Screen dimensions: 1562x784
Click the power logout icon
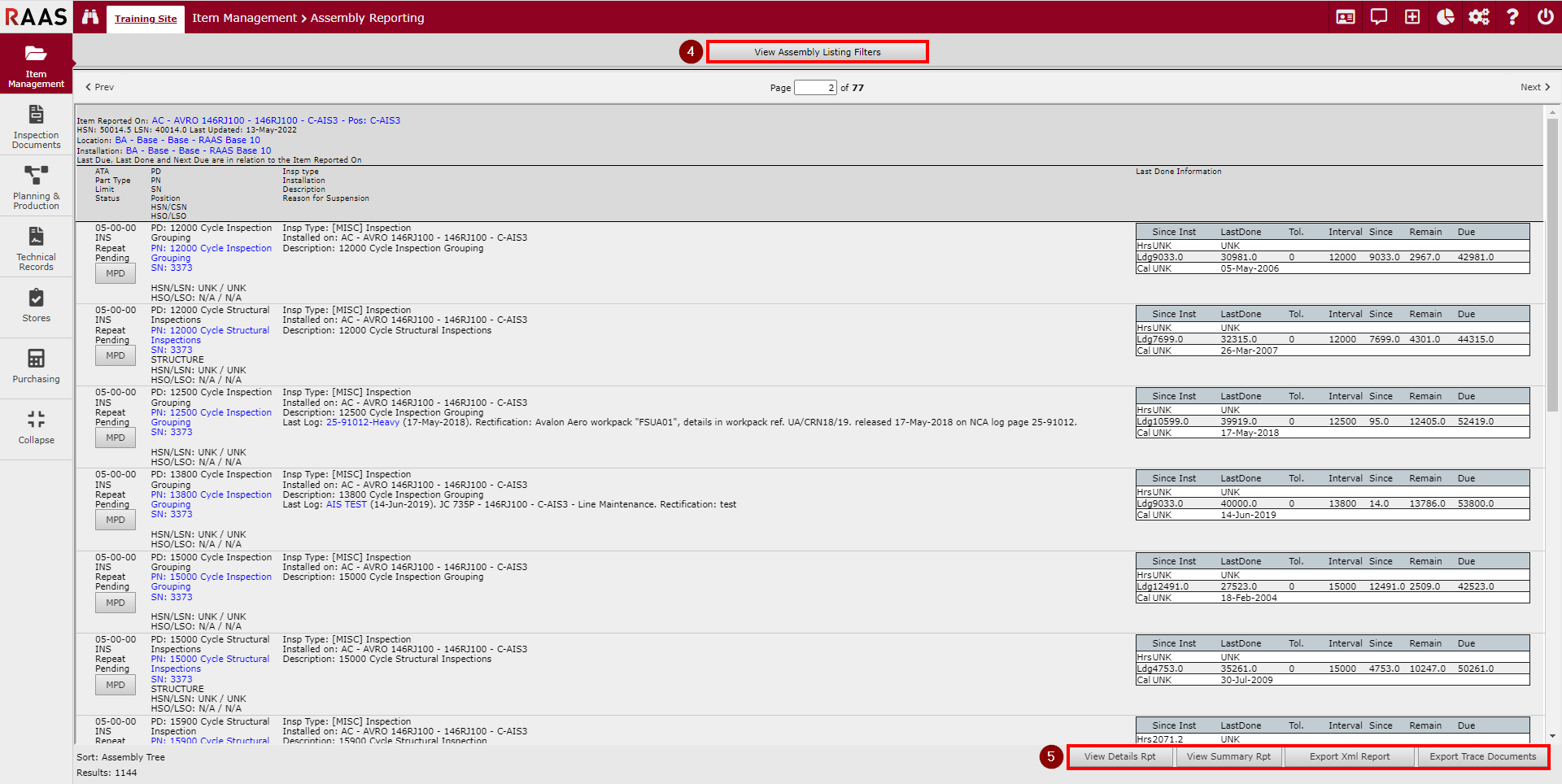point(1546,17)
